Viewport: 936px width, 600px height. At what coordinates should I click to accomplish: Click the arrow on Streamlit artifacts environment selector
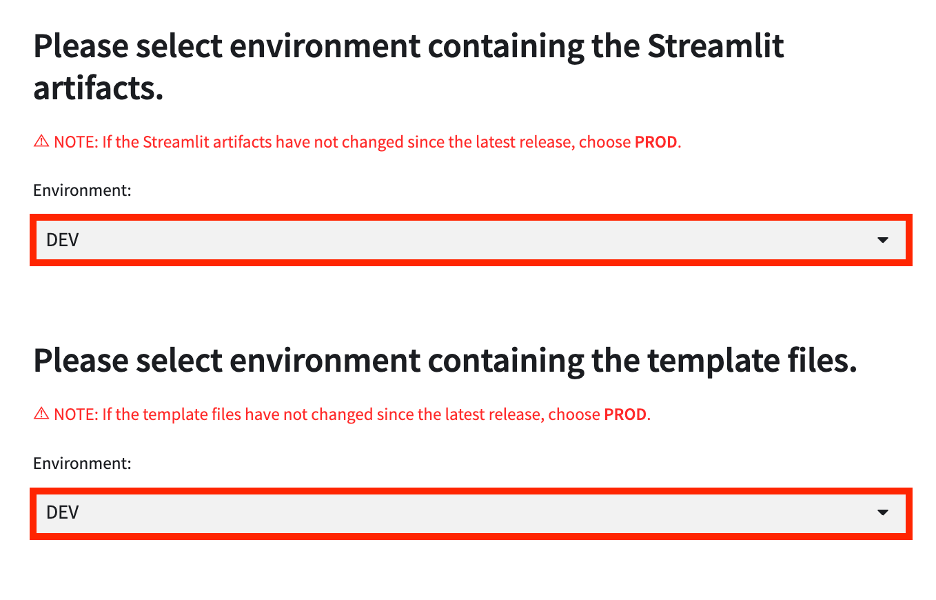pyautogui.click(x=882, y=240)
